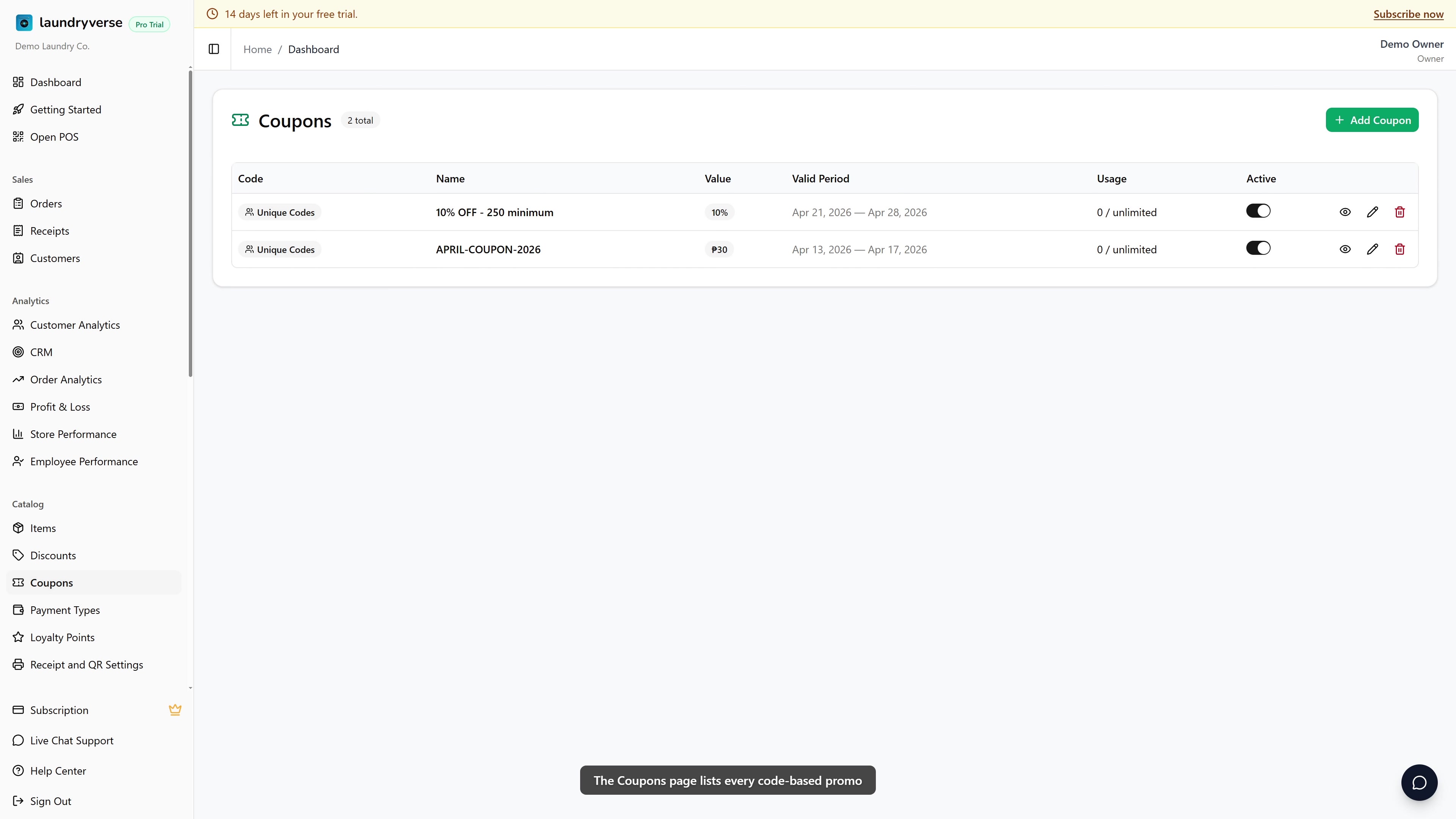Click the Subscription crown icon
The image size is (1456, 819).
[x=175, y=710]
